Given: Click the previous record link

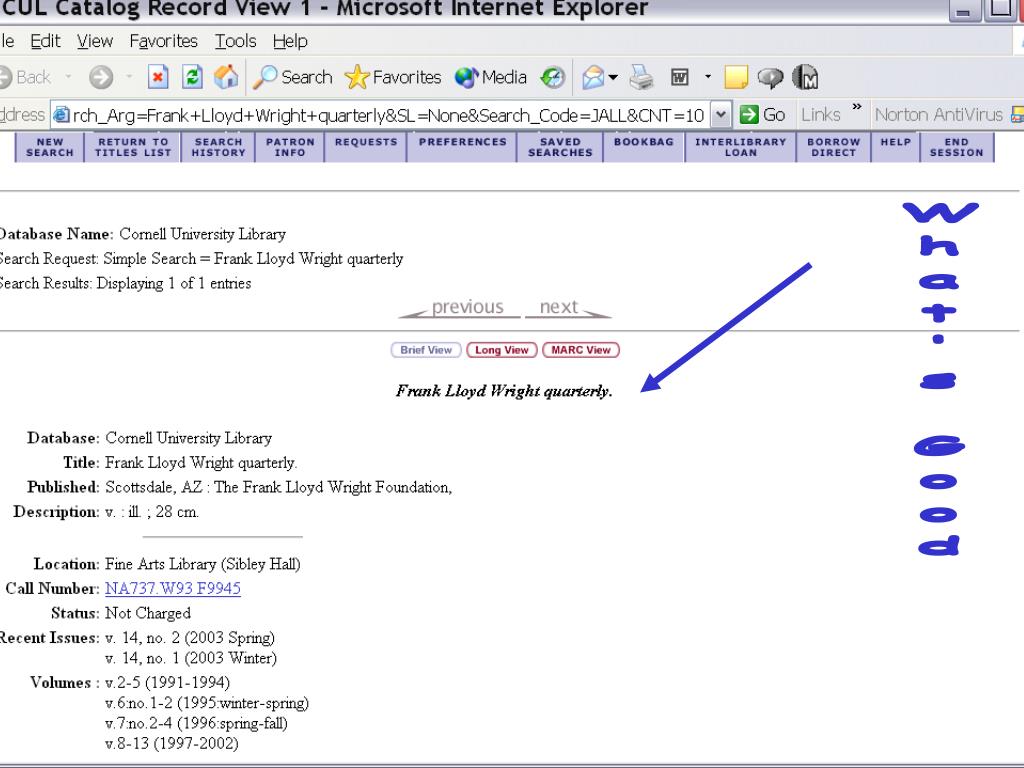Looking at the screenshot, I should pyautogui.click(x=460, y=307).
